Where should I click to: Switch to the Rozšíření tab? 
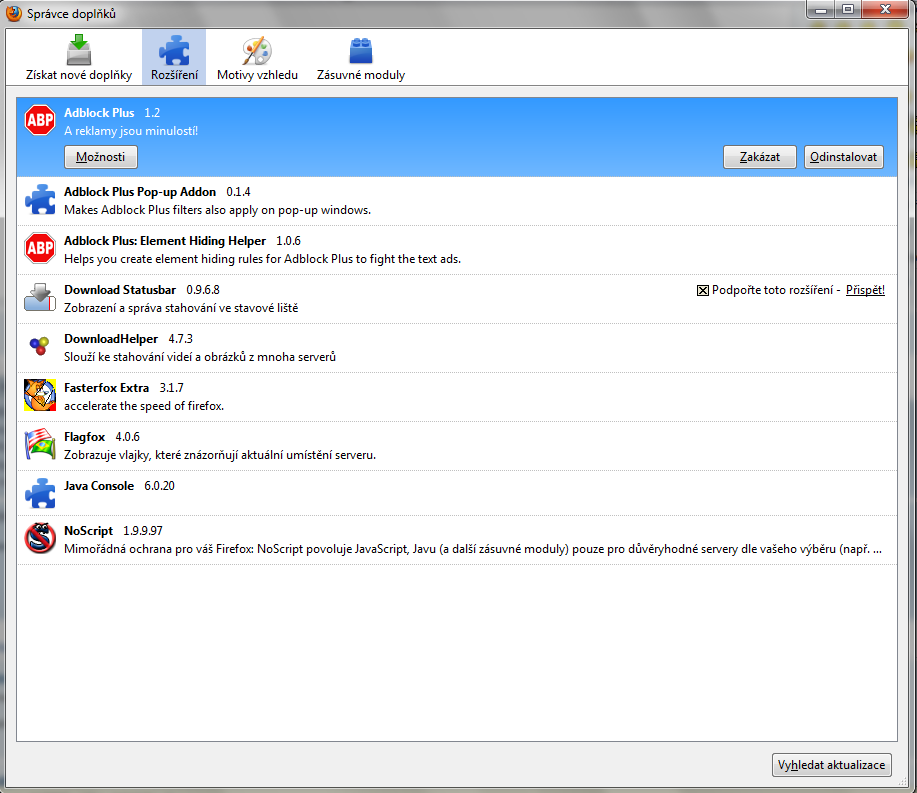click(174, 57)
